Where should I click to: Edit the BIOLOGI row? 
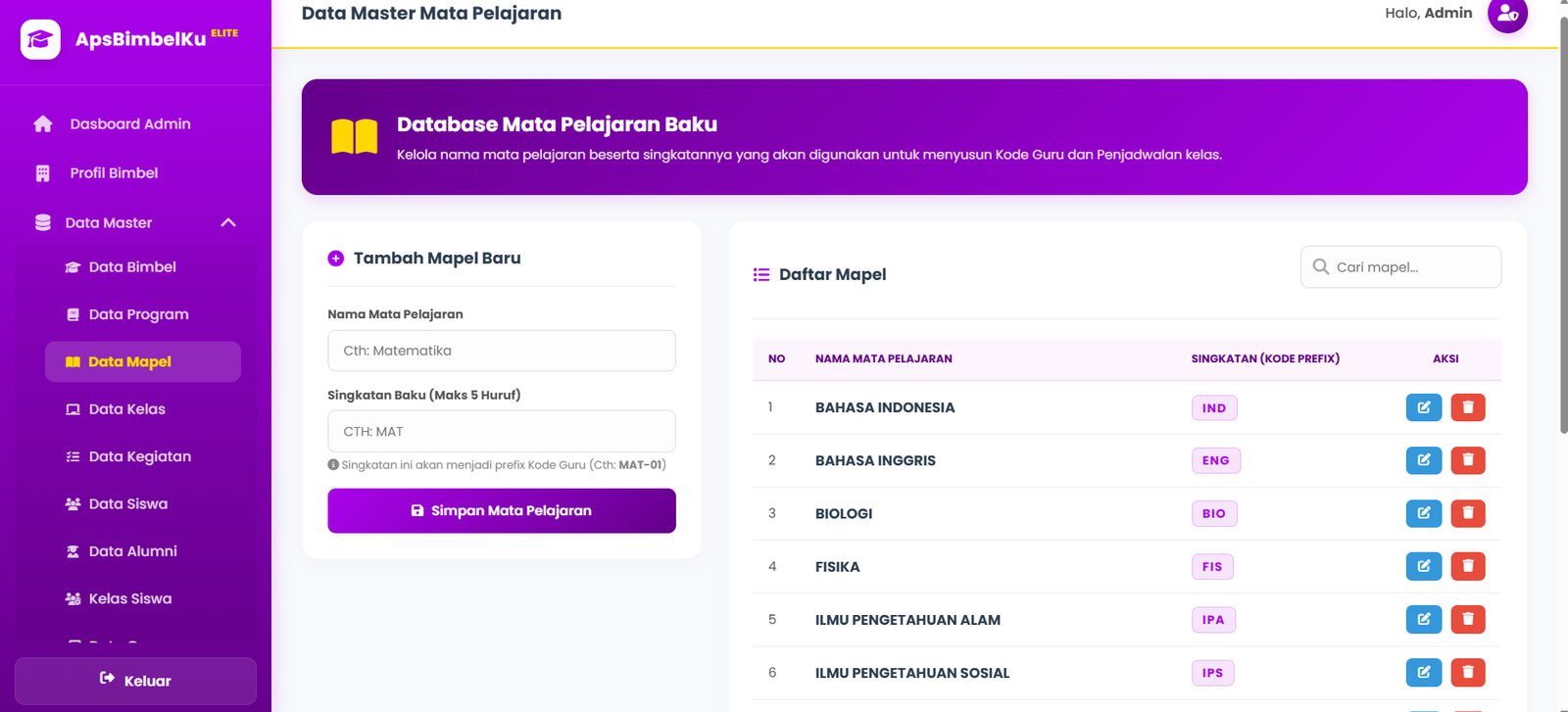click(1424, 513)
